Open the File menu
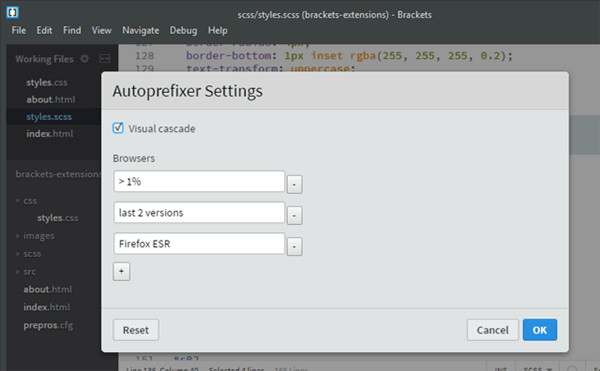The height and width of the screenshot is (371, 600). [x=19, y=30]
